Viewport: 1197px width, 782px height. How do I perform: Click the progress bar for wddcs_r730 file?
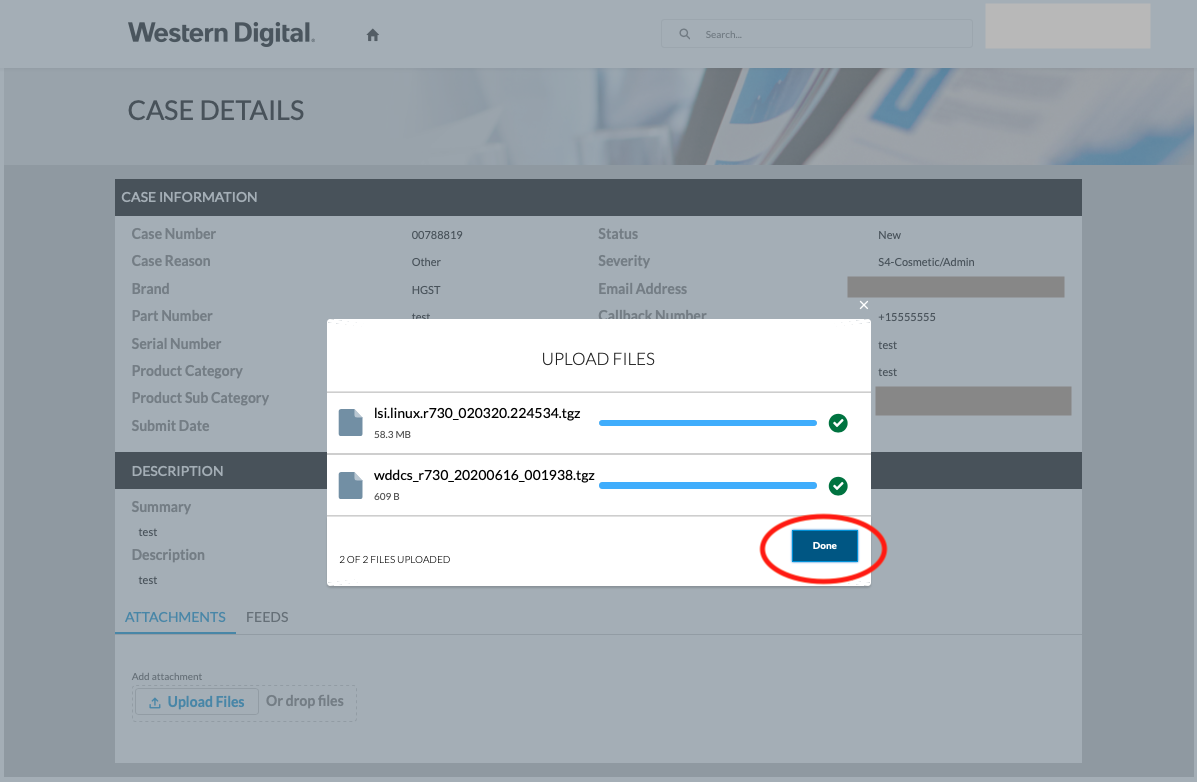coord(707,486)
